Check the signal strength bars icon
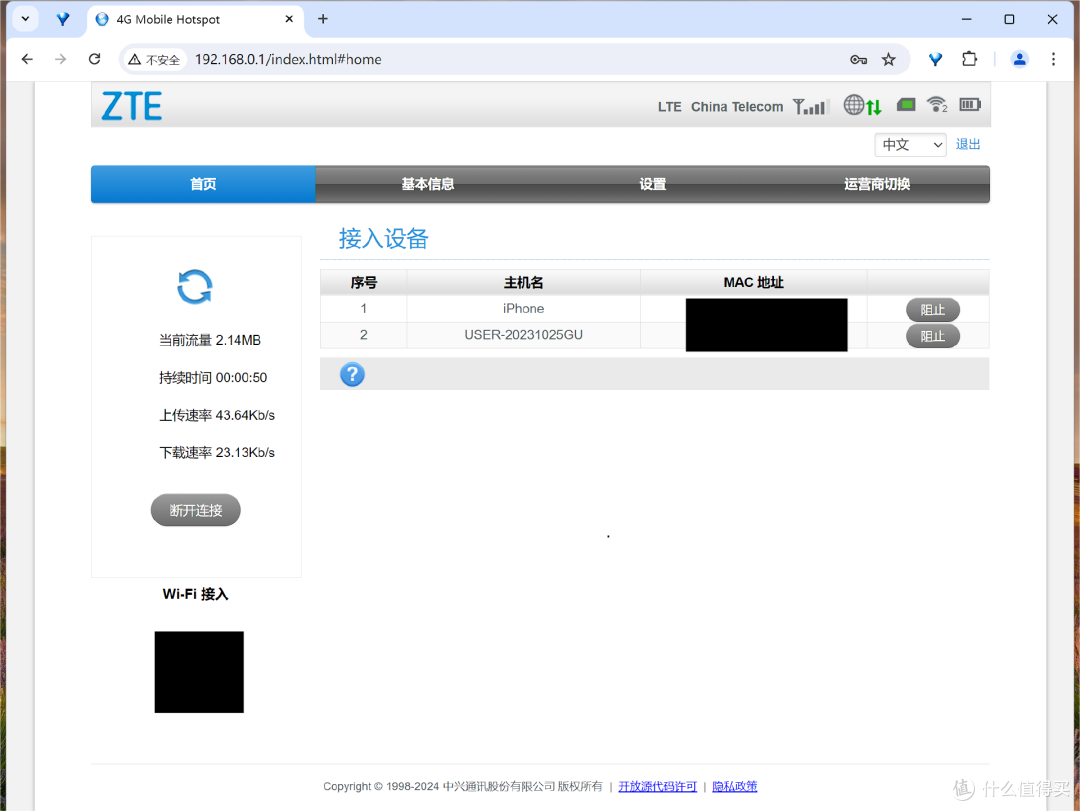Screen dimensions: 1080x811 810,106
